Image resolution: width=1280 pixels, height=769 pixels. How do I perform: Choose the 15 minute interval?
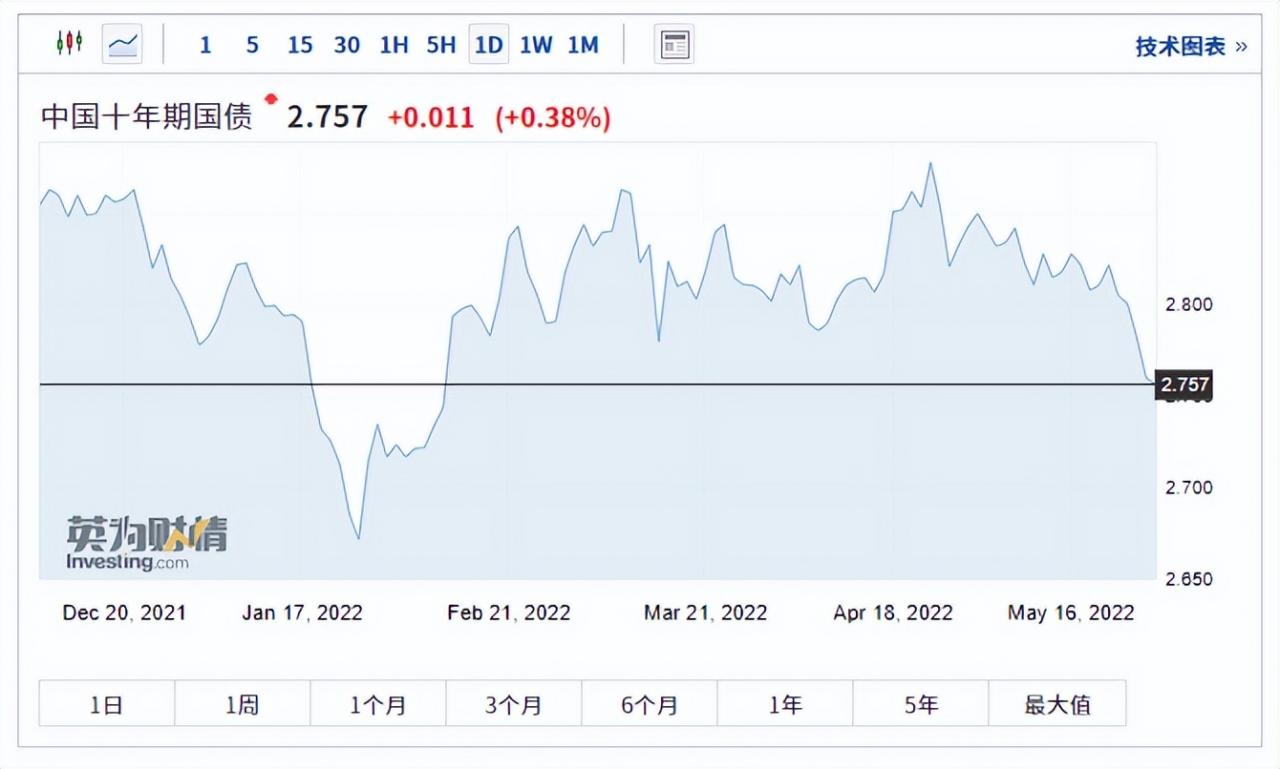coord(299,45)
